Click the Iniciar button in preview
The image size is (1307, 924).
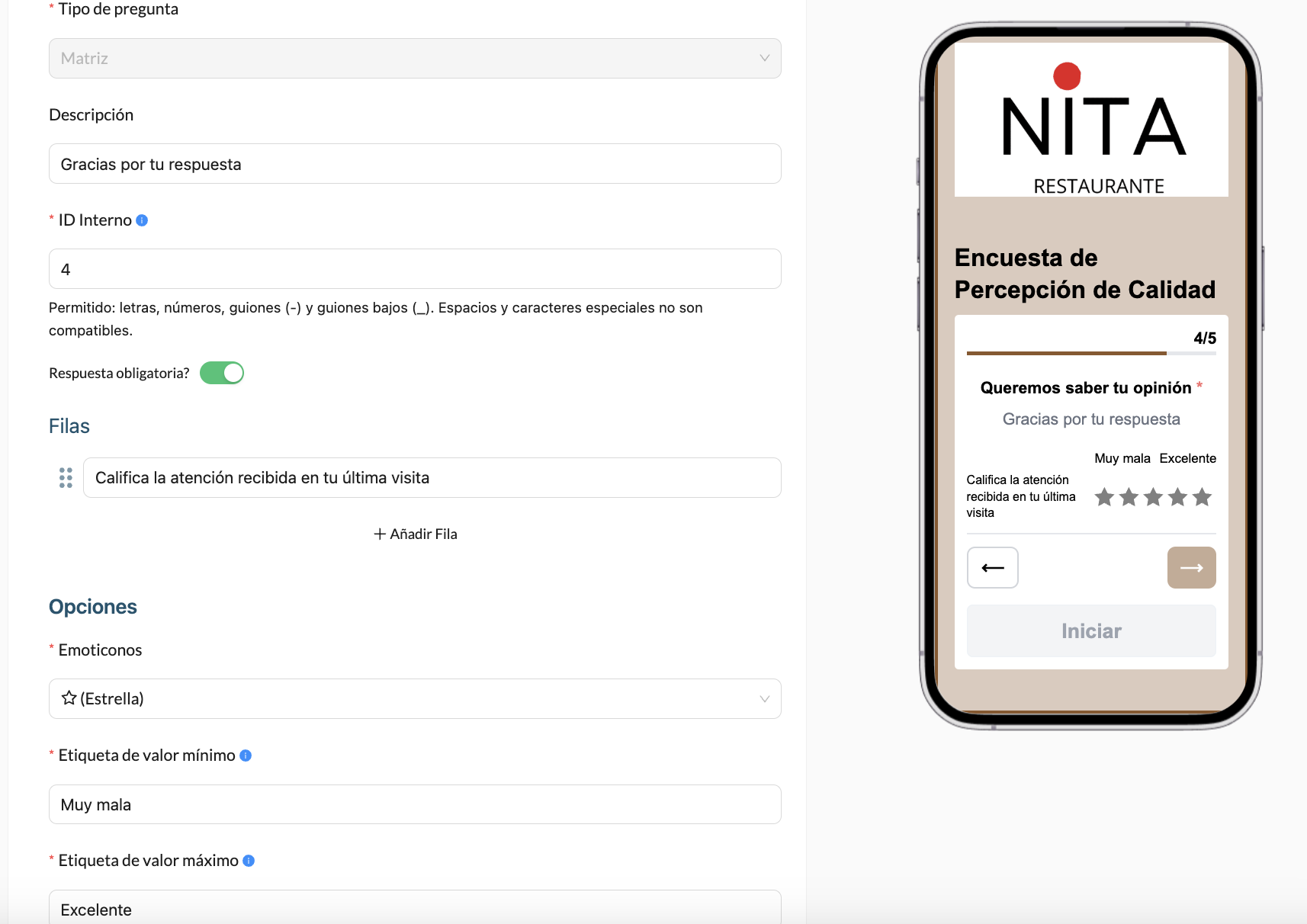click(1091, 631)
